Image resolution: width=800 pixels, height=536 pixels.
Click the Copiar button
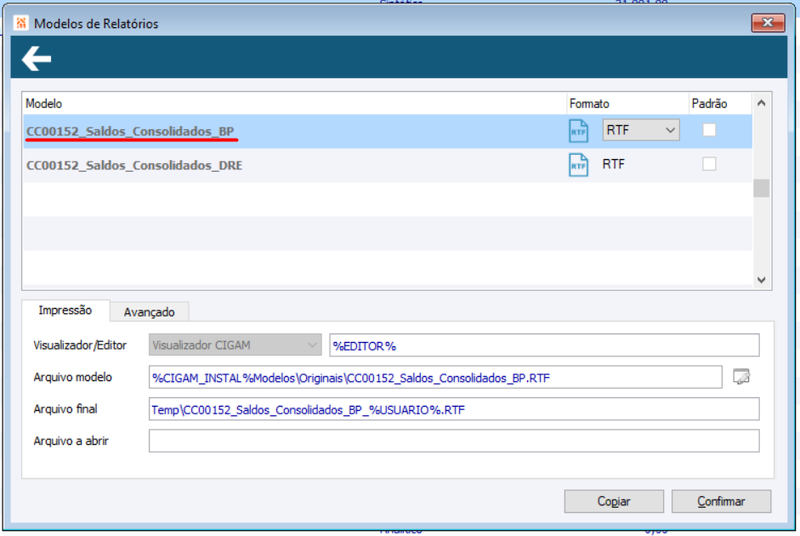click(614, 501)
